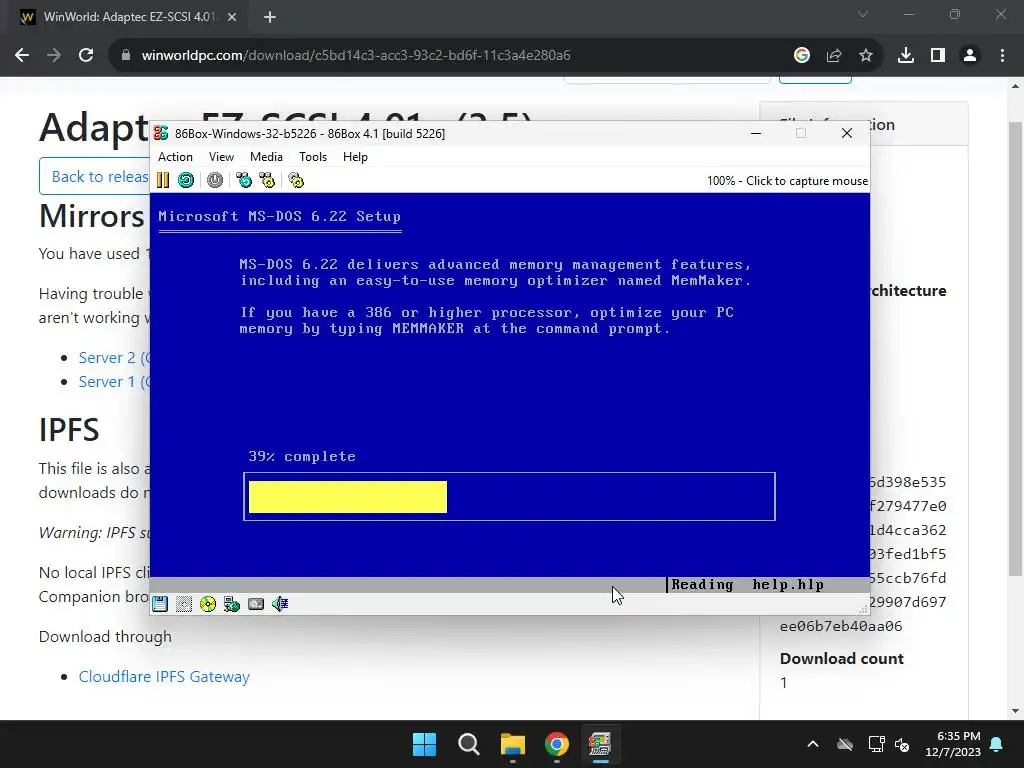Open Chrome three-dot menu
The image size is (1024, 768).
point(1002,56)
